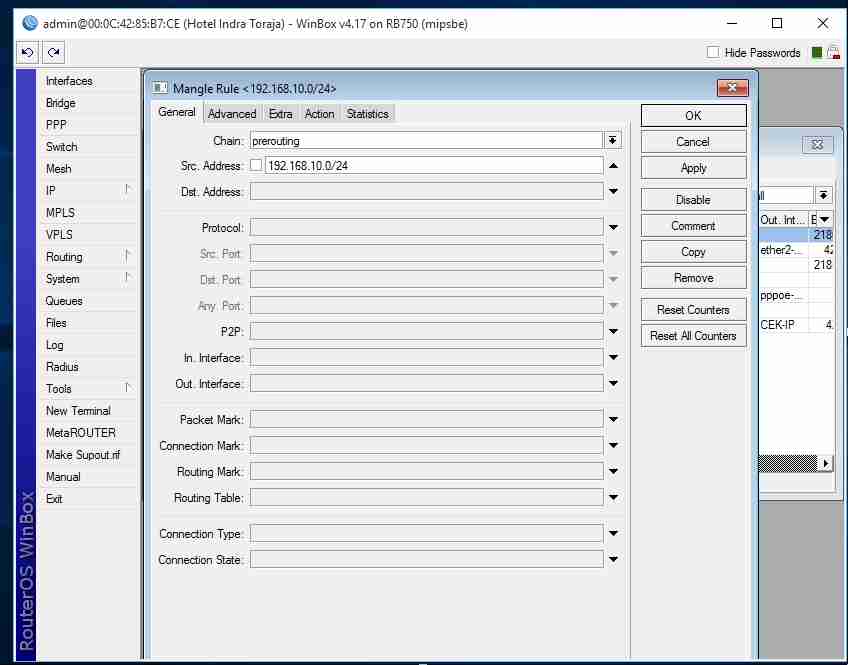Close the background window with the grey X
The height and width of the screenshot is (665, 848).
click(x=817, y=144)
